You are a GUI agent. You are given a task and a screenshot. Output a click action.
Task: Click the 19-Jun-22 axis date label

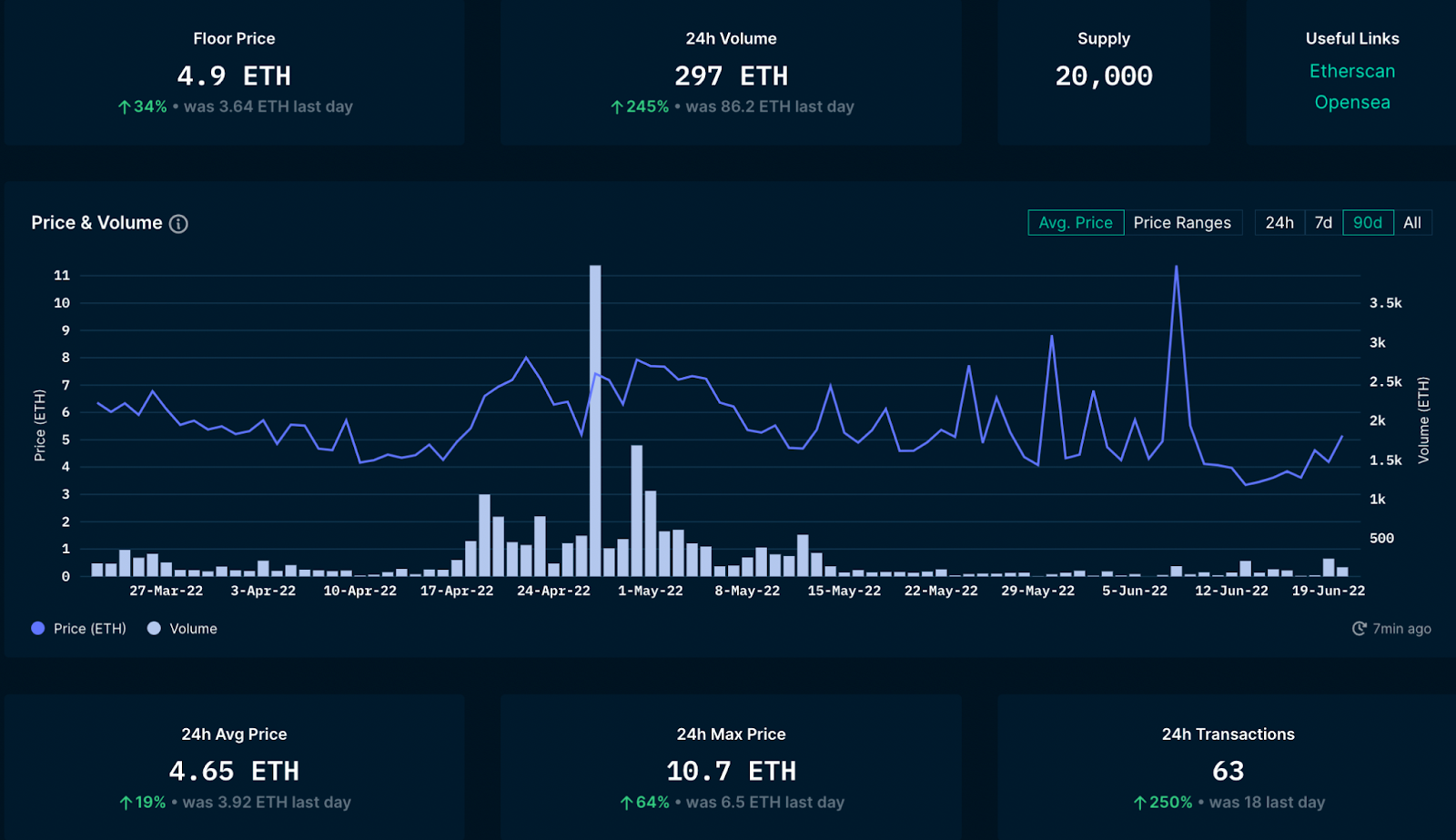[x=1329, y=591]
